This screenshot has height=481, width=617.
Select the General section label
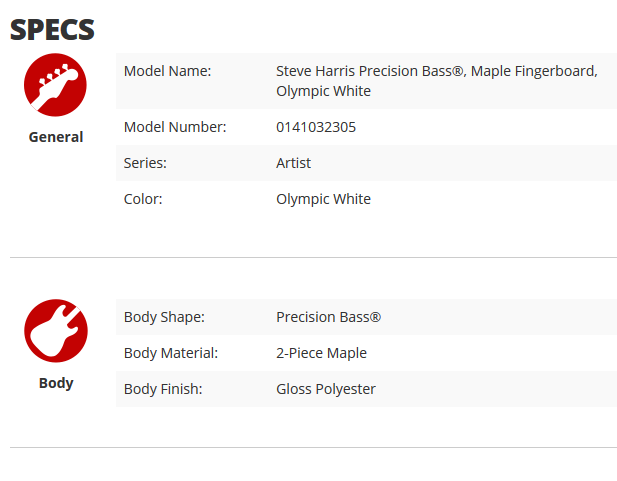tap(56, 137)
